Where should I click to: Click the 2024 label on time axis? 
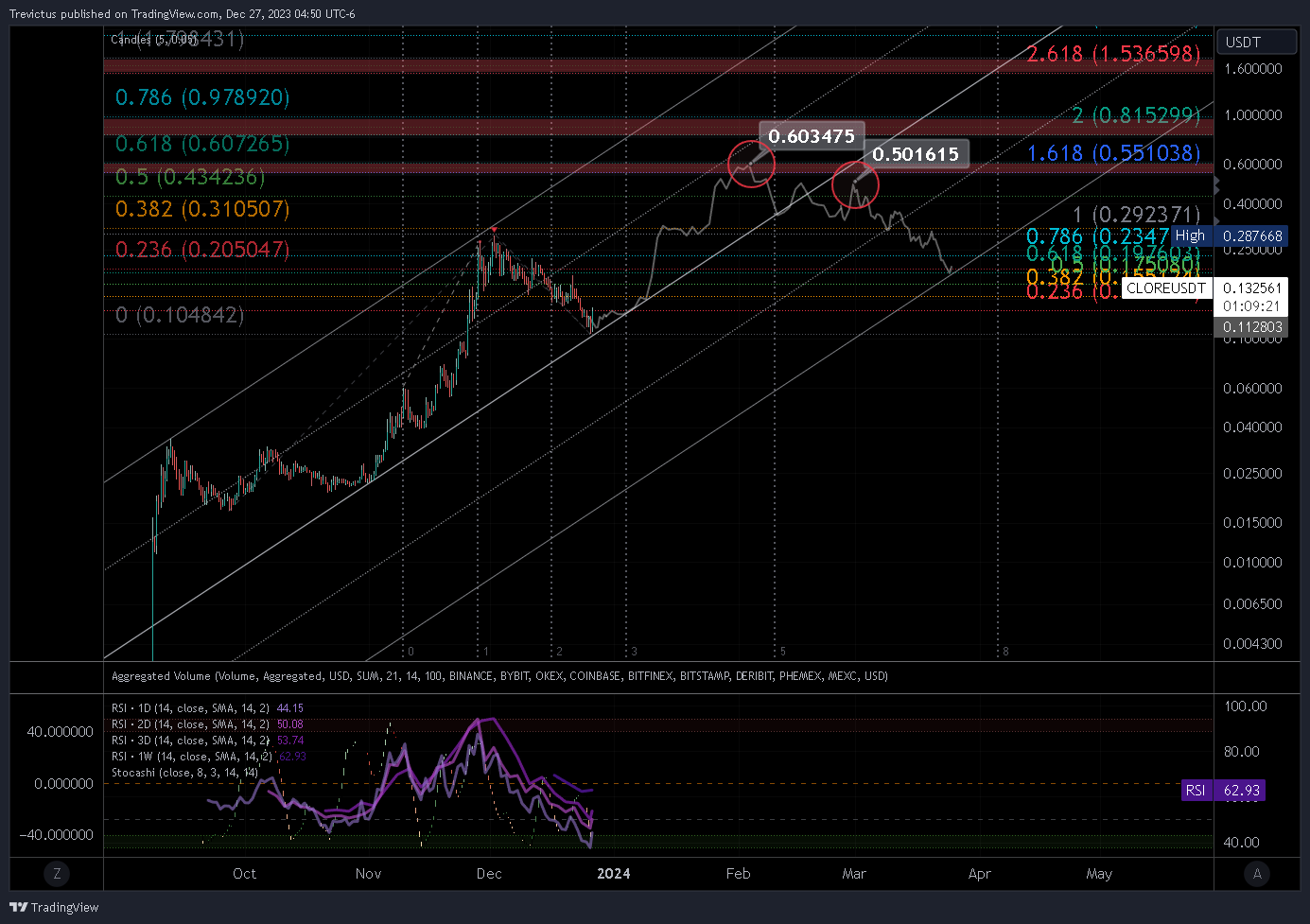click(614, 874)
